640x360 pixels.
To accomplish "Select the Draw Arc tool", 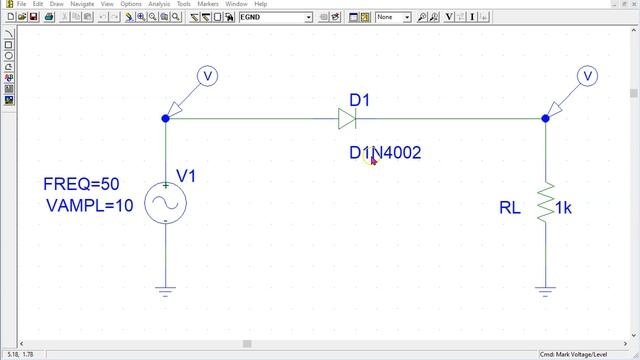I will point(9,34).
